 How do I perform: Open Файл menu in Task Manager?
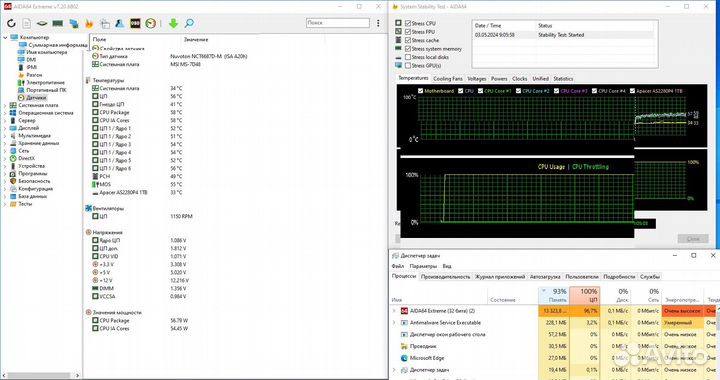[x=398, y=266]
